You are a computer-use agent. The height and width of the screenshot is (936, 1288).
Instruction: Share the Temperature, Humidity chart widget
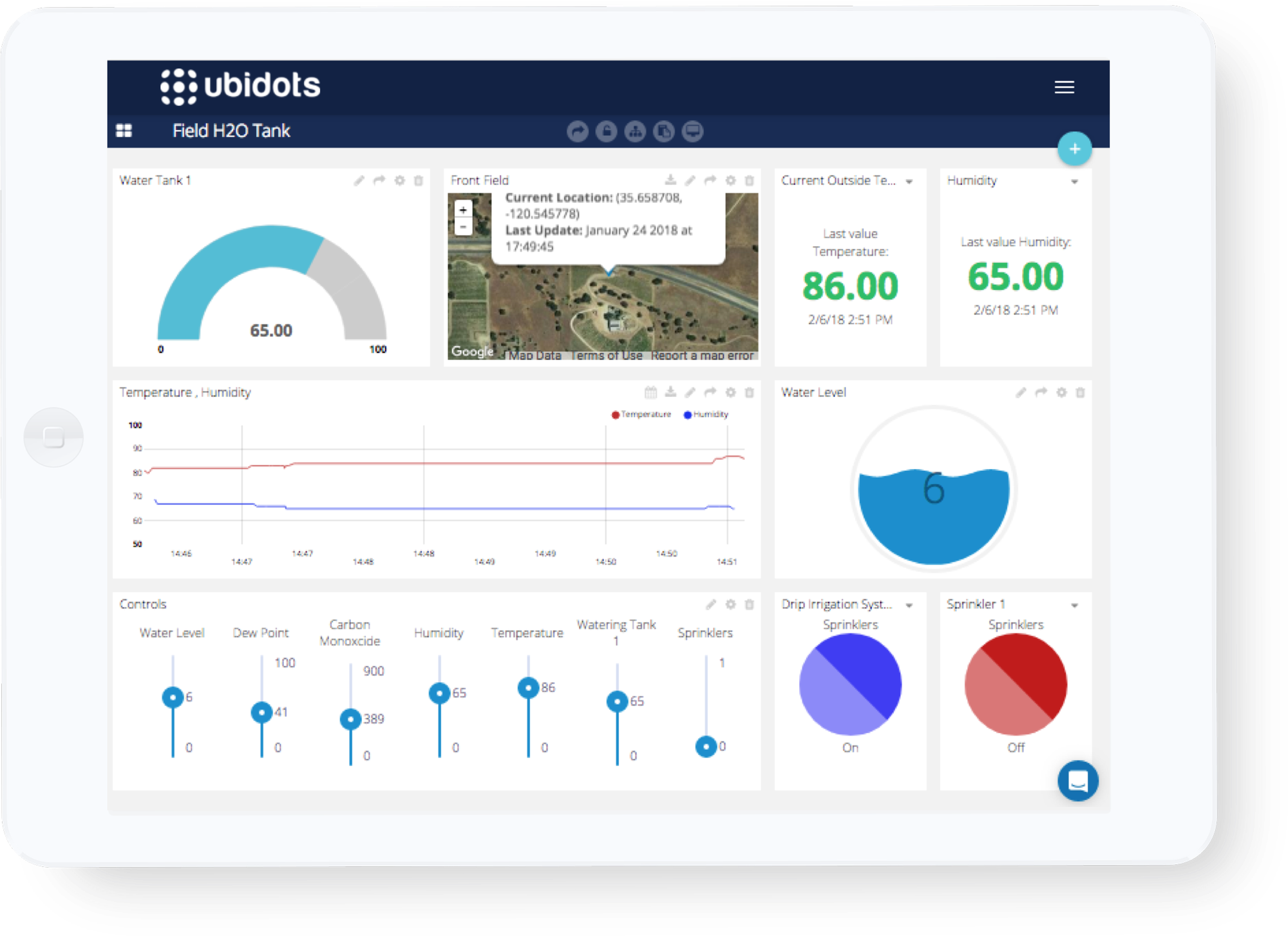(710, 392)
